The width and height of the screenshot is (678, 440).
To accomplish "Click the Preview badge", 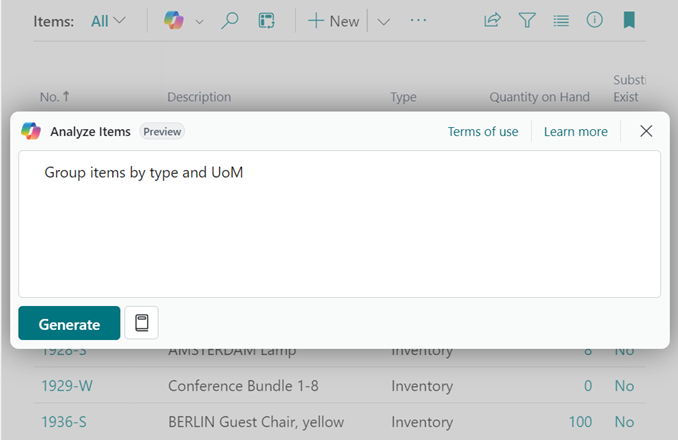I will coord(162,131).
